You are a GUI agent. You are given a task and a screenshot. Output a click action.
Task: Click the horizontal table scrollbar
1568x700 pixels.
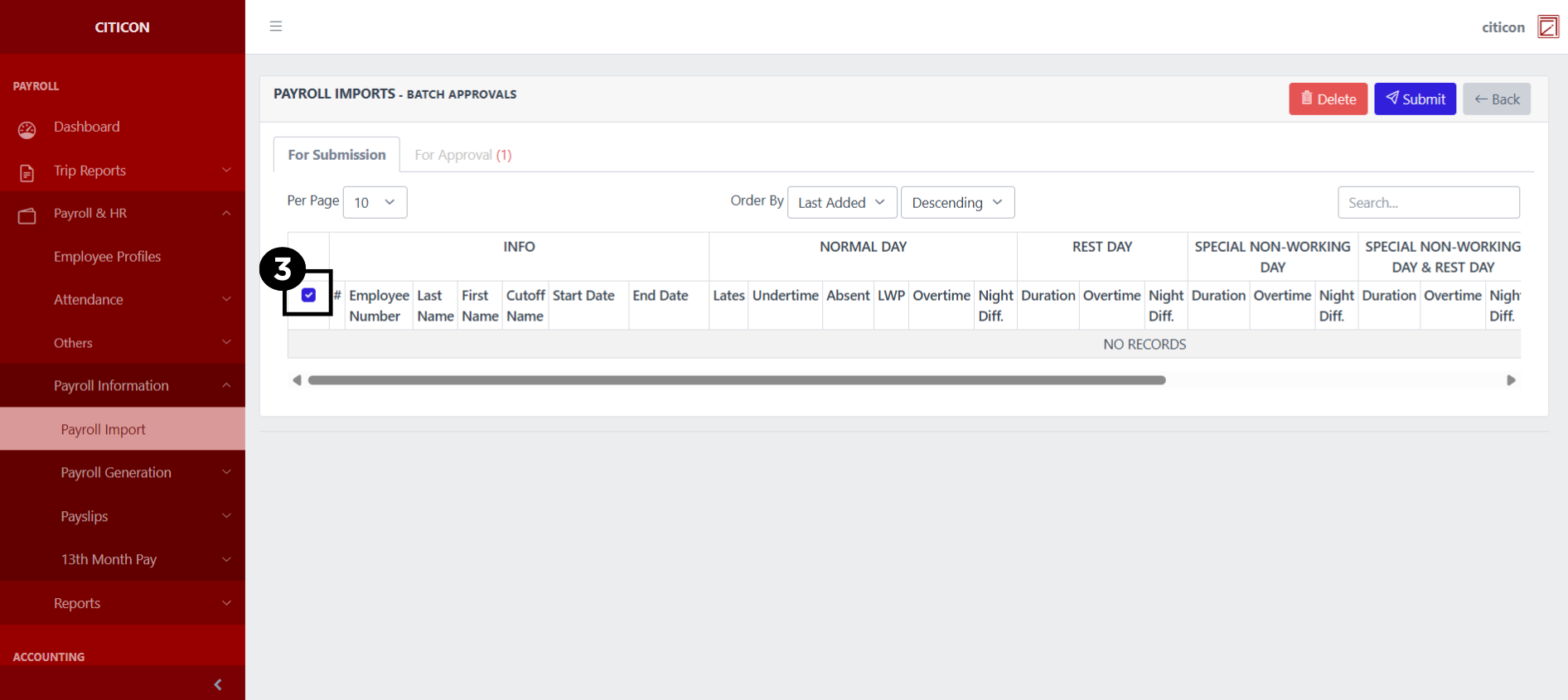(736, 380)
